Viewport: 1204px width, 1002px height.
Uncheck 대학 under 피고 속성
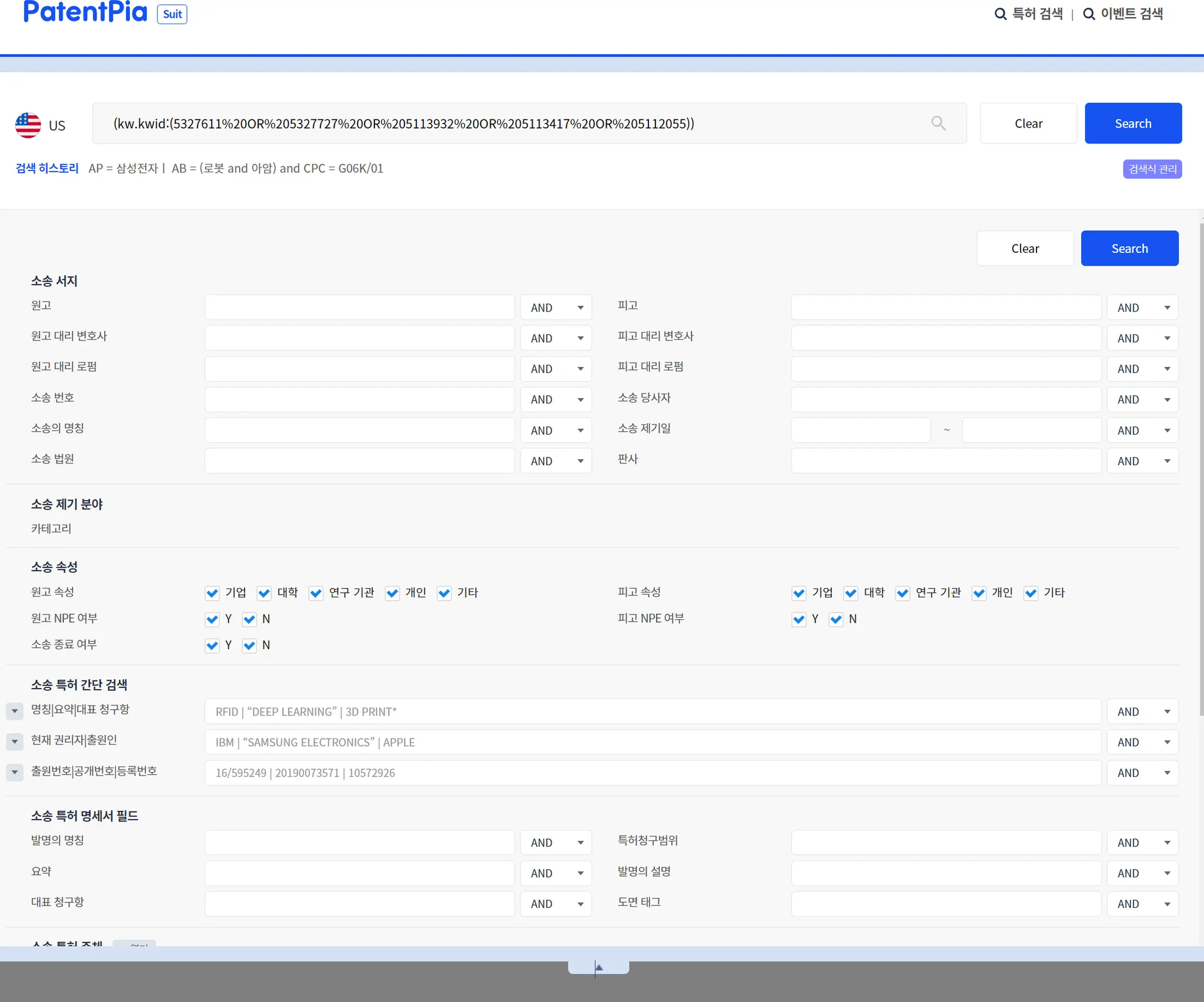(850, 593)
